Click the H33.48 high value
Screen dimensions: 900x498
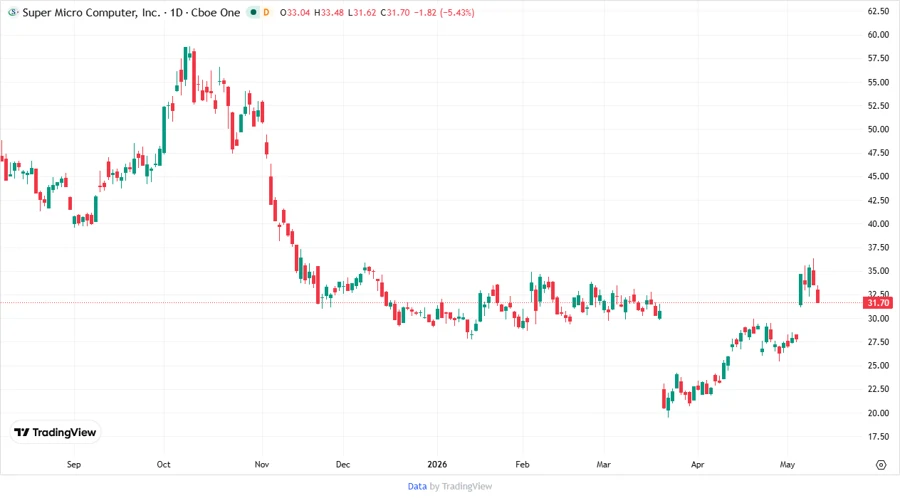[x=328, y=12]
